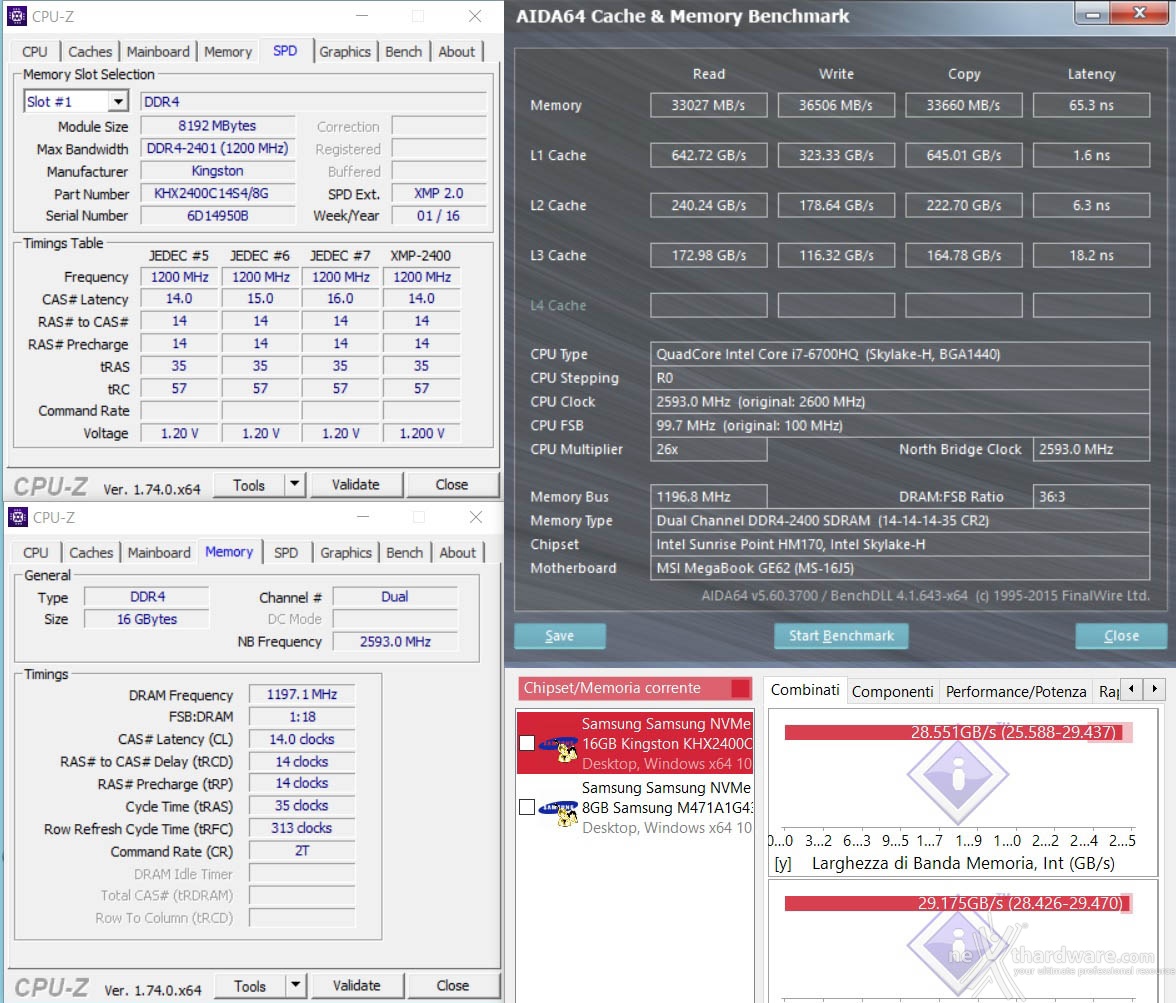Click Validate in the lower CPU-Z window
The width and height of the screenshot is (1176, 1003).
[357, 985]
